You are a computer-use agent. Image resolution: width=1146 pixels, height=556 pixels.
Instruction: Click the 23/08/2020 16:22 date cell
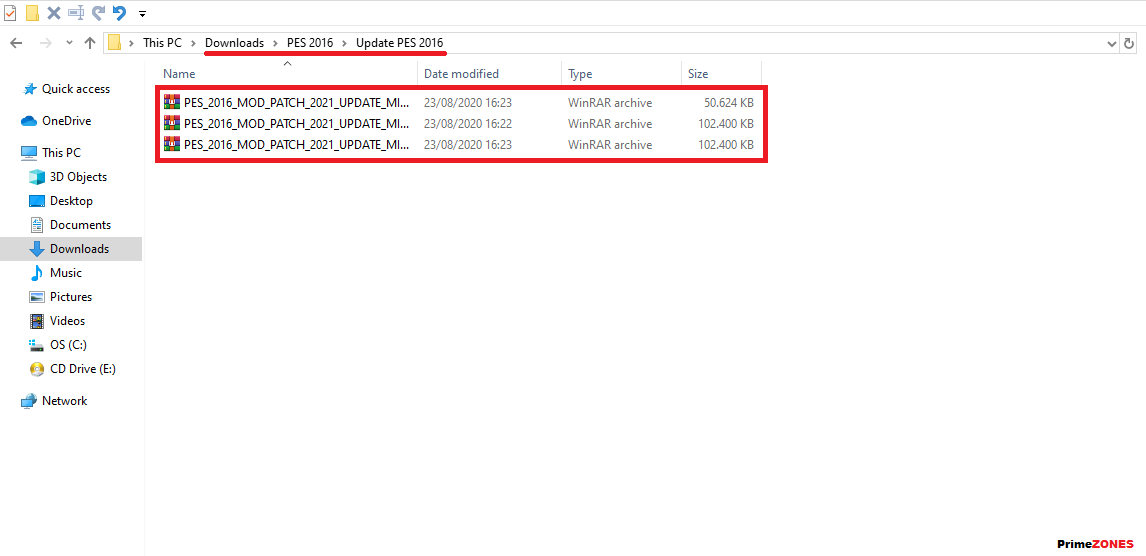click(x=468, y=123)
